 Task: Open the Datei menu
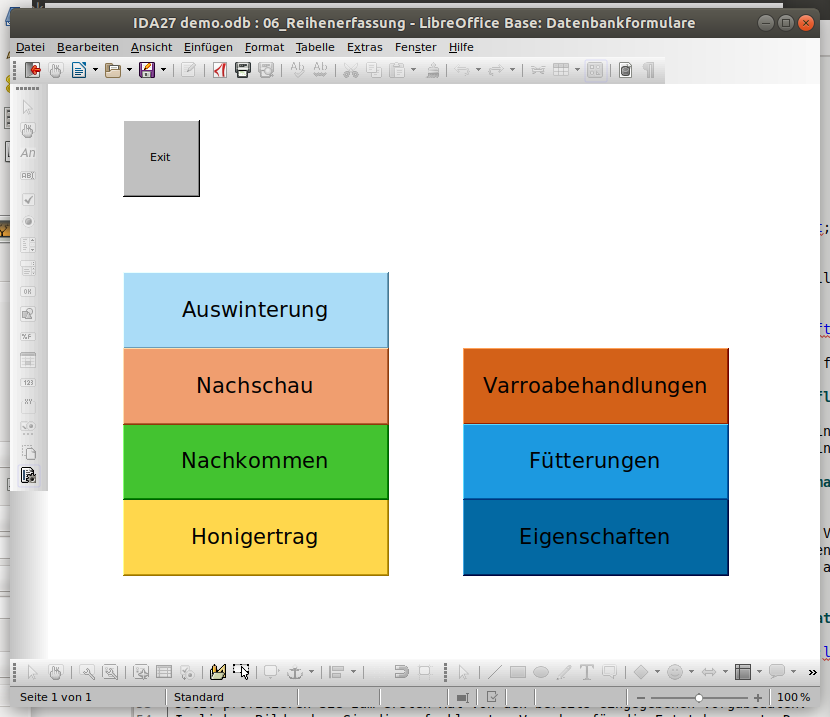coord(30,47)
